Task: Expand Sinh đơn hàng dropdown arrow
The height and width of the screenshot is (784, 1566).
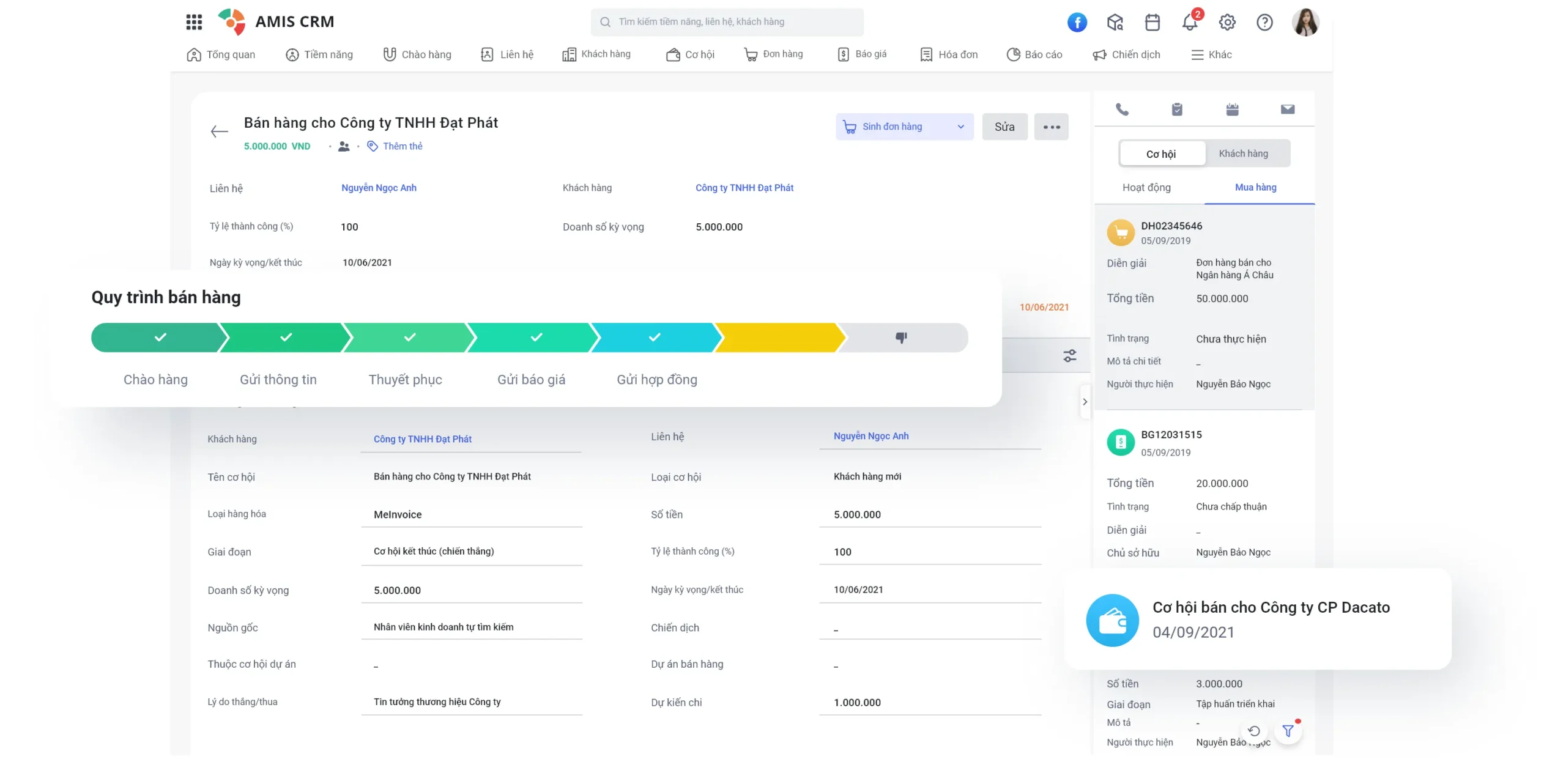Action: (960, 127)
